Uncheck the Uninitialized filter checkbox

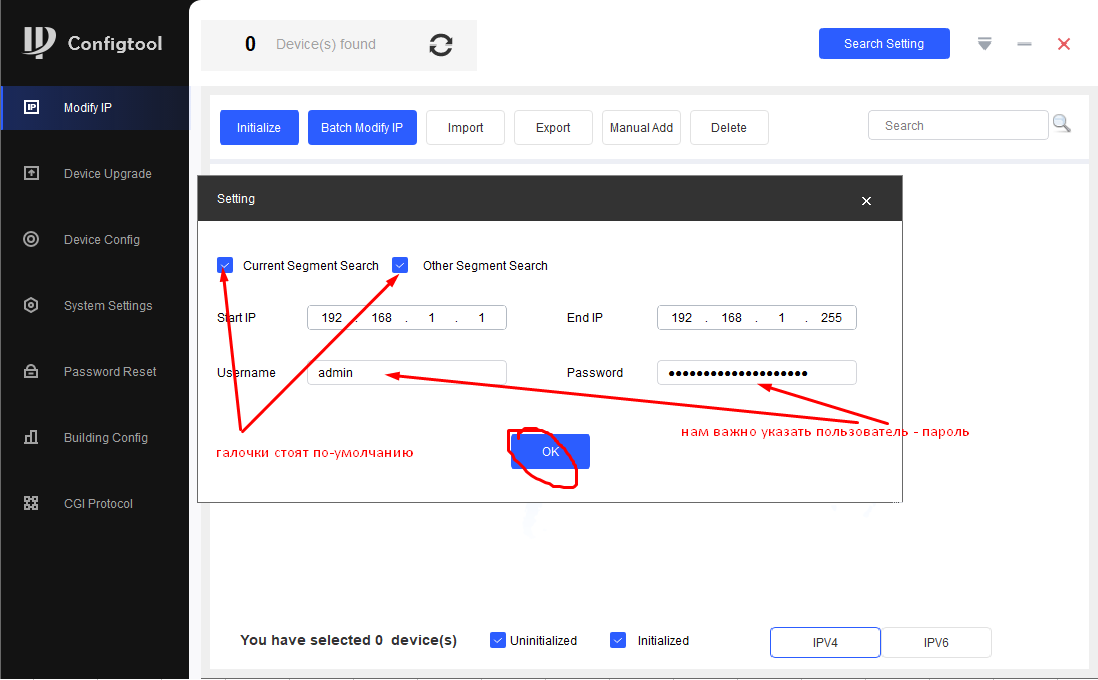(498, 640)
